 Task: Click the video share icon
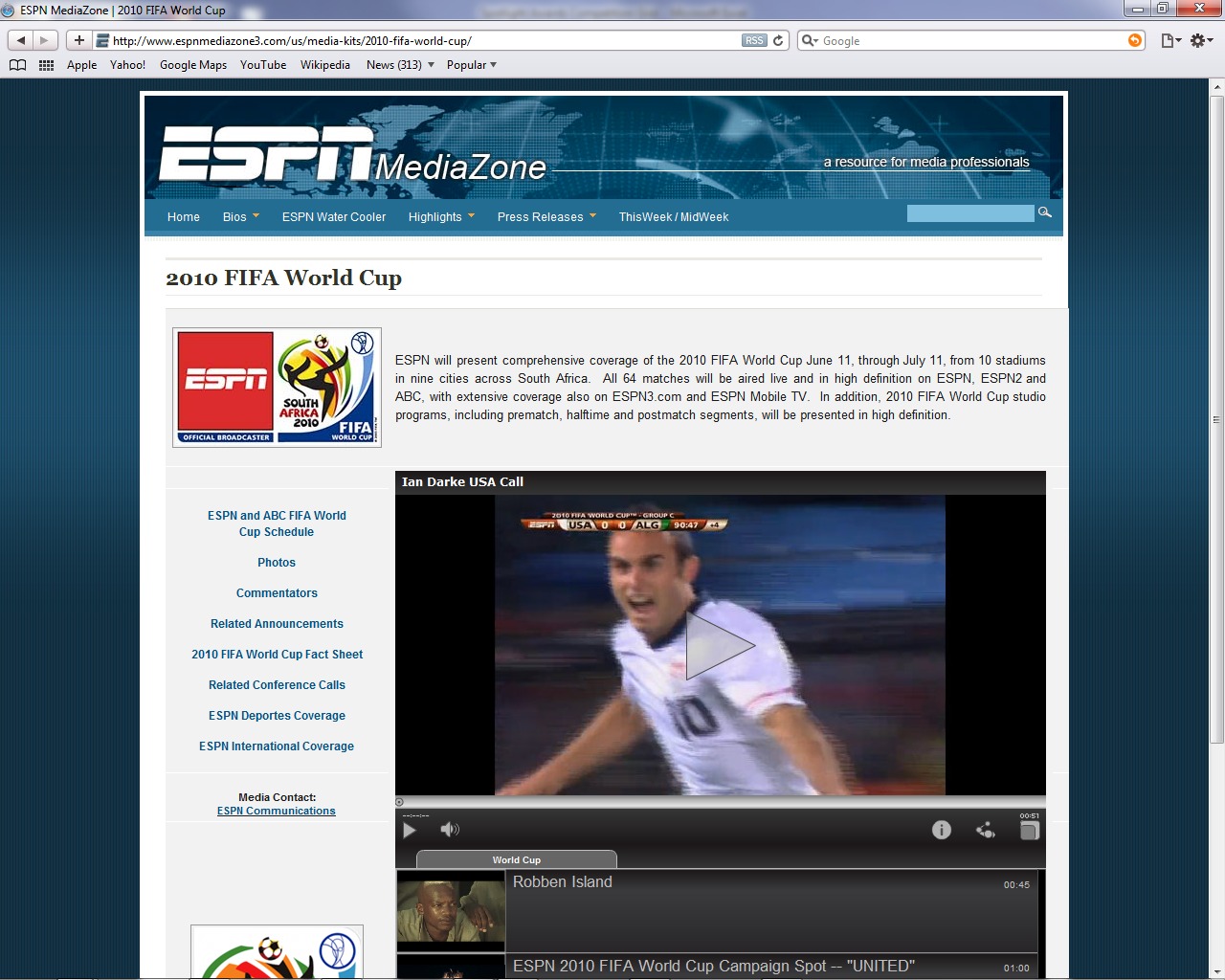pos(985,830)
